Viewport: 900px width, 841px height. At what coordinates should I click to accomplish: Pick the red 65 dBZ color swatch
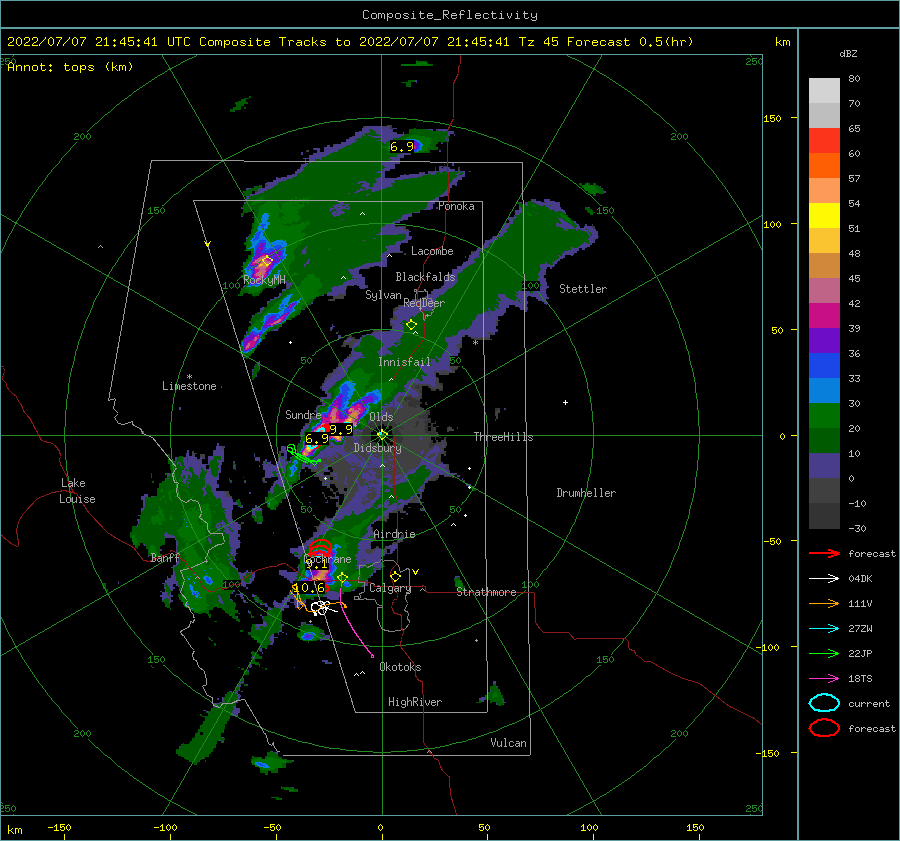point(824,141)
